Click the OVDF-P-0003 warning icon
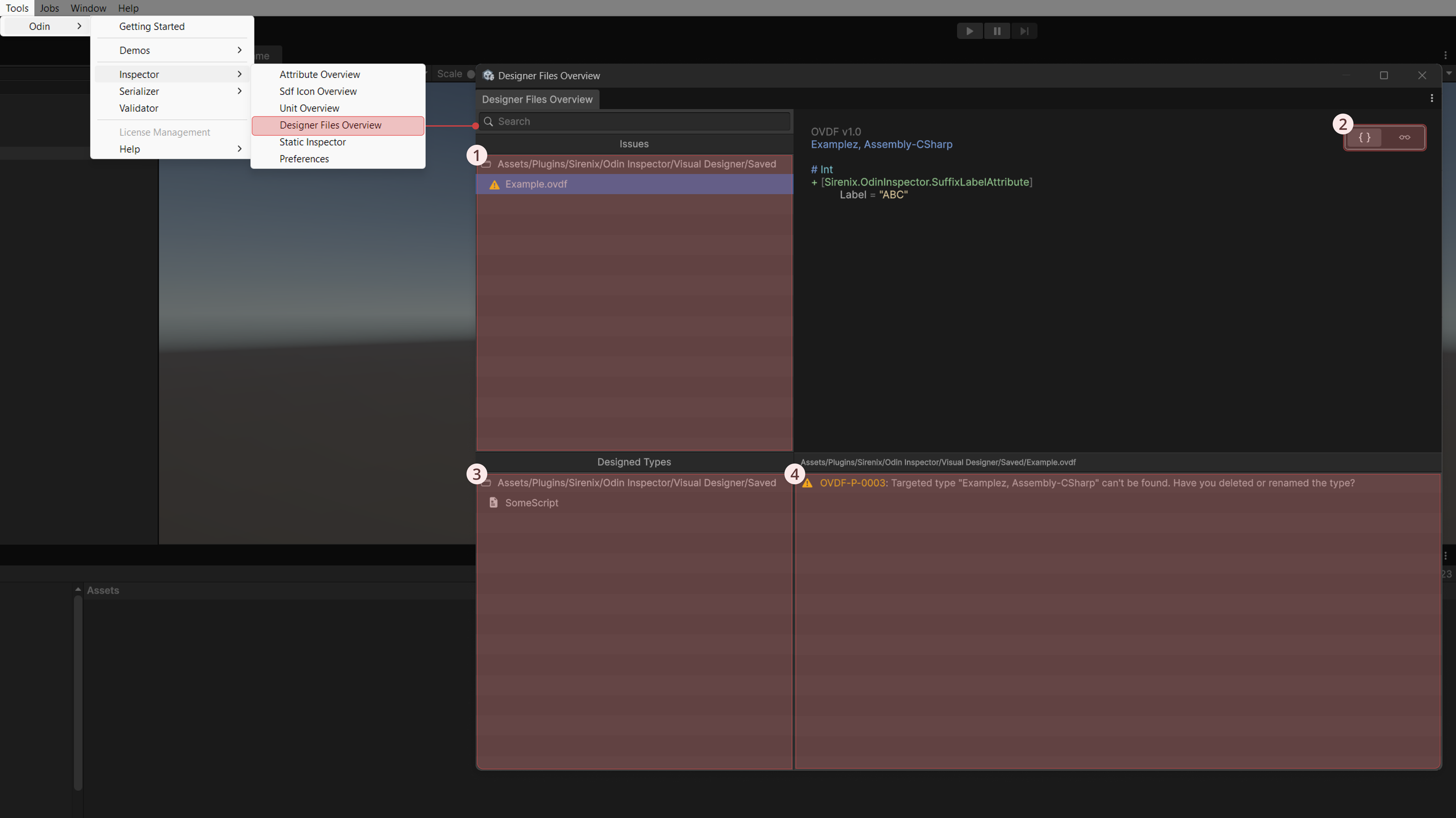This screenshot has width=1456, height=818. 808,483
